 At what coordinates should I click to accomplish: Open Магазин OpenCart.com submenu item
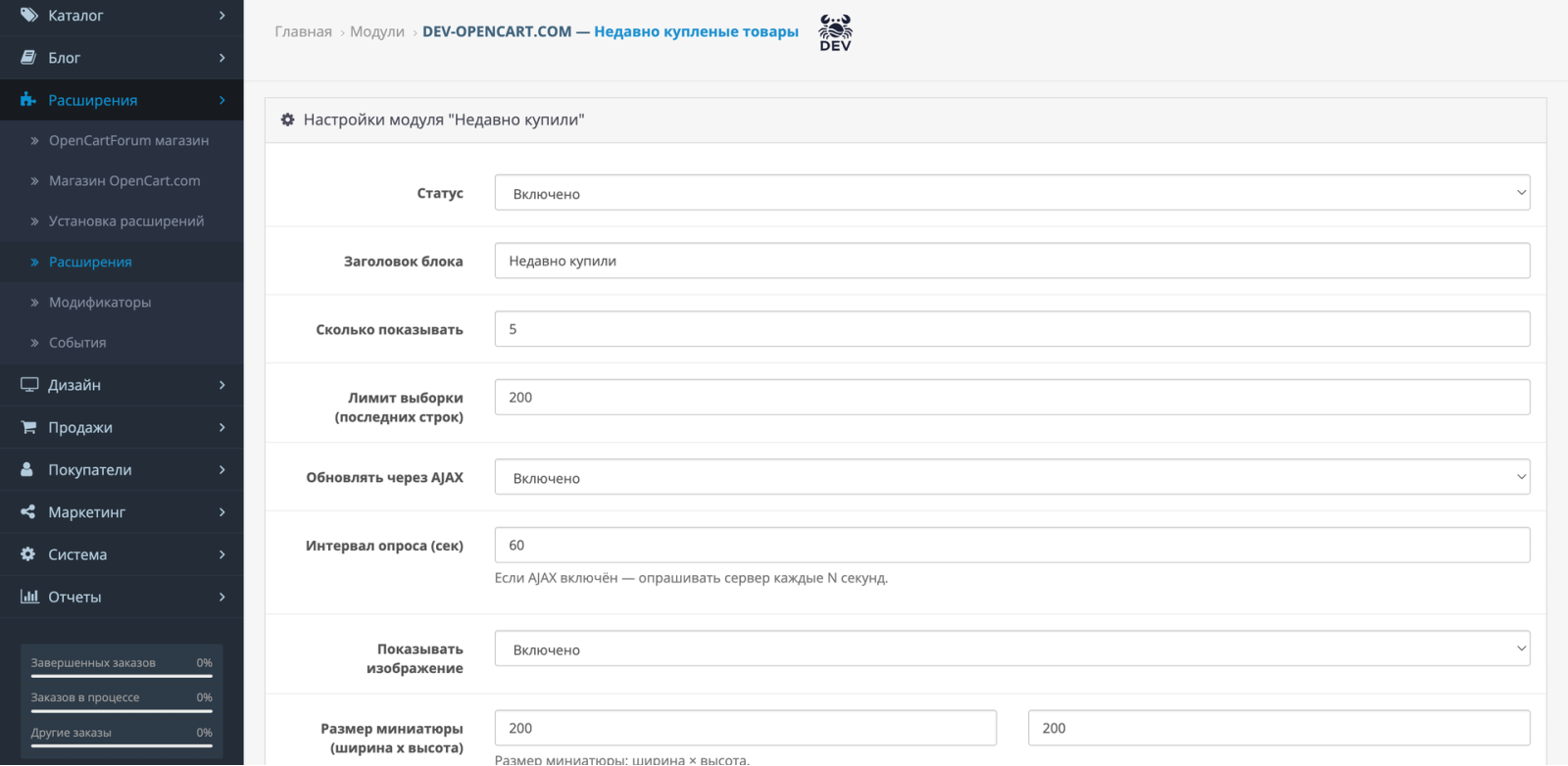click(x=124, y=180)
